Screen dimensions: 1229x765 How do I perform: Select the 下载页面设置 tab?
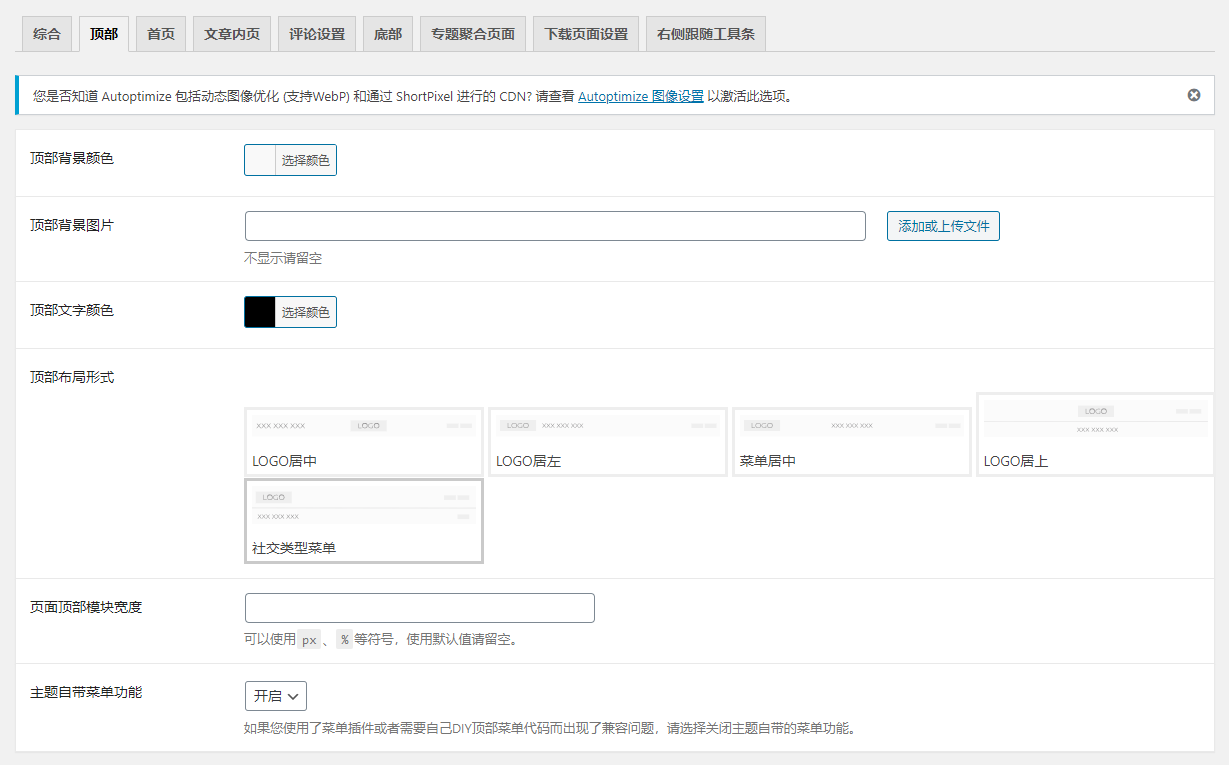586,34
